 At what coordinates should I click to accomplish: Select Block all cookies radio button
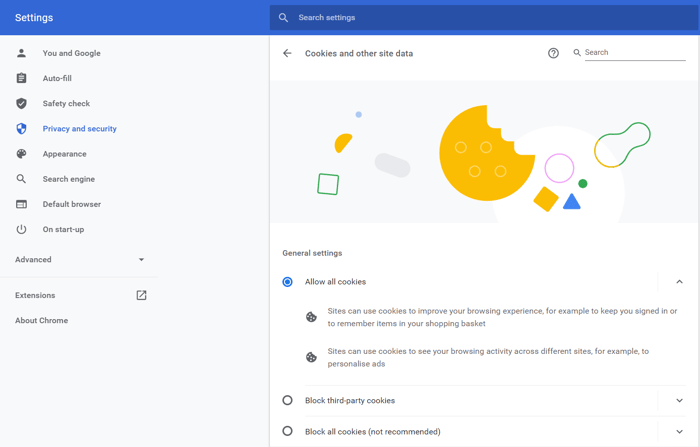pyautogui.click(x=288, y=431)
